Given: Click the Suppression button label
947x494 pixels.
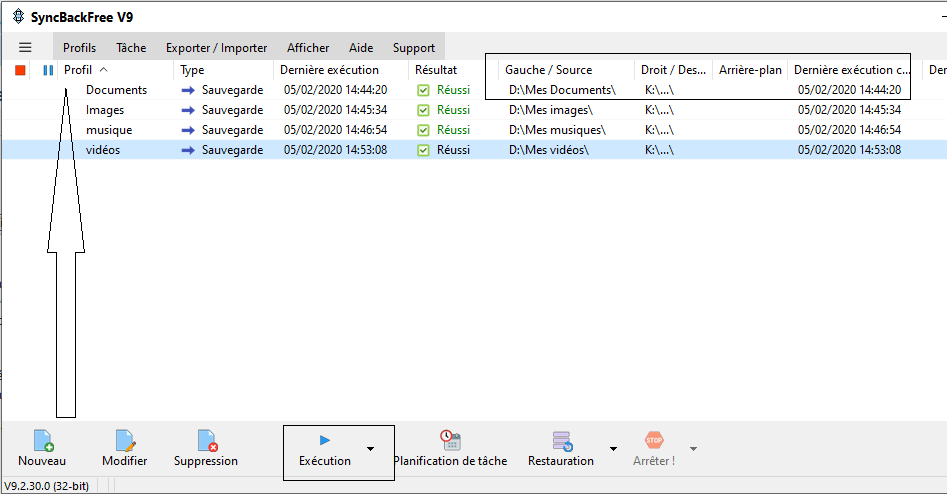Looking at the screenshot, I should tap(206, 461).
